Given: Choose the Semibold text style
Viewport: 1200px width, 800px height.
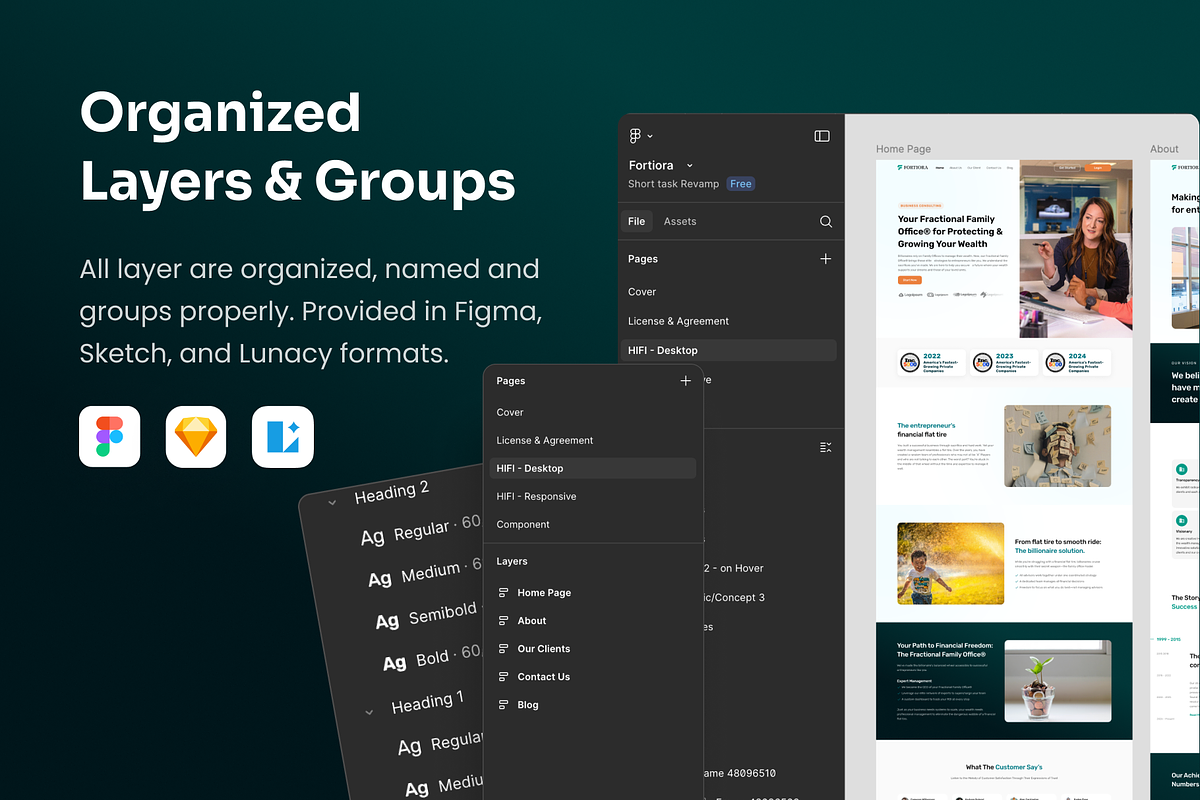Looking at the screenshot, I should 428,617.
